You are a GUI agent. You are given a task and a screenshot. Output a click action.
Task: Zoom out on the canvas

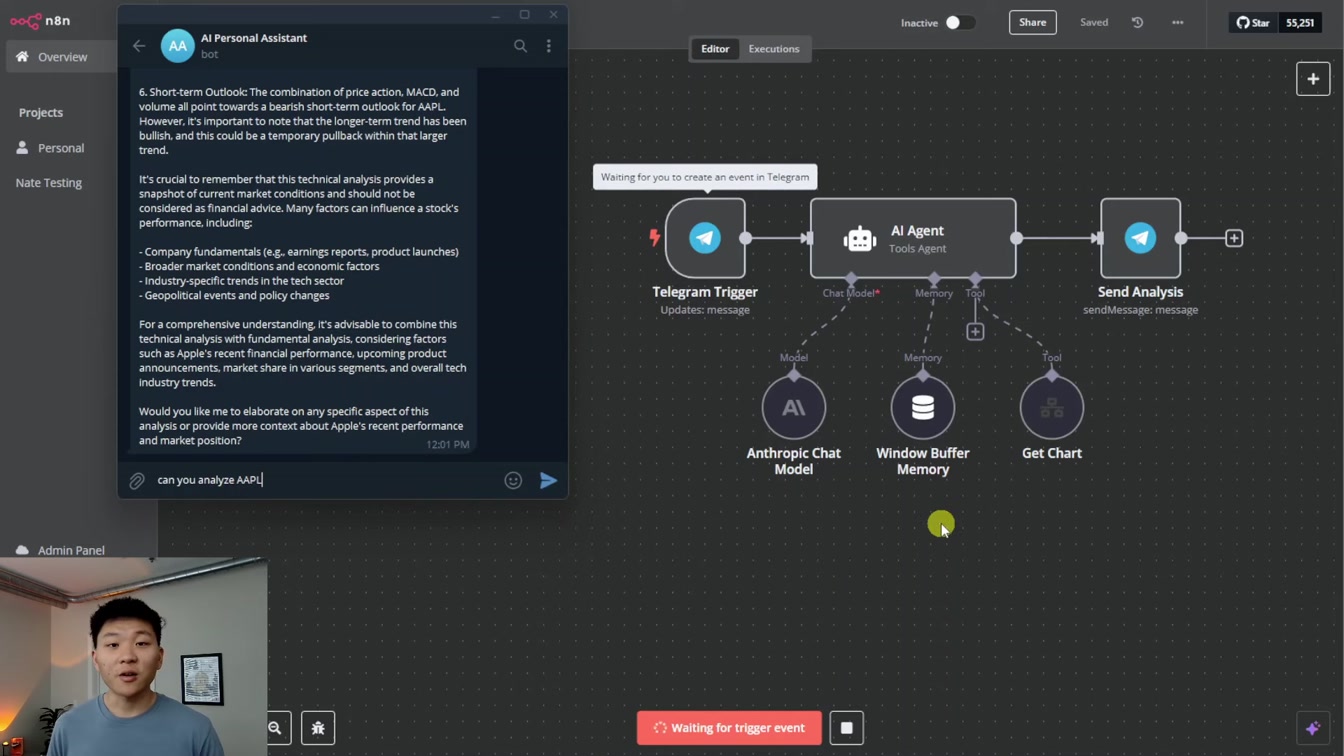276,728
